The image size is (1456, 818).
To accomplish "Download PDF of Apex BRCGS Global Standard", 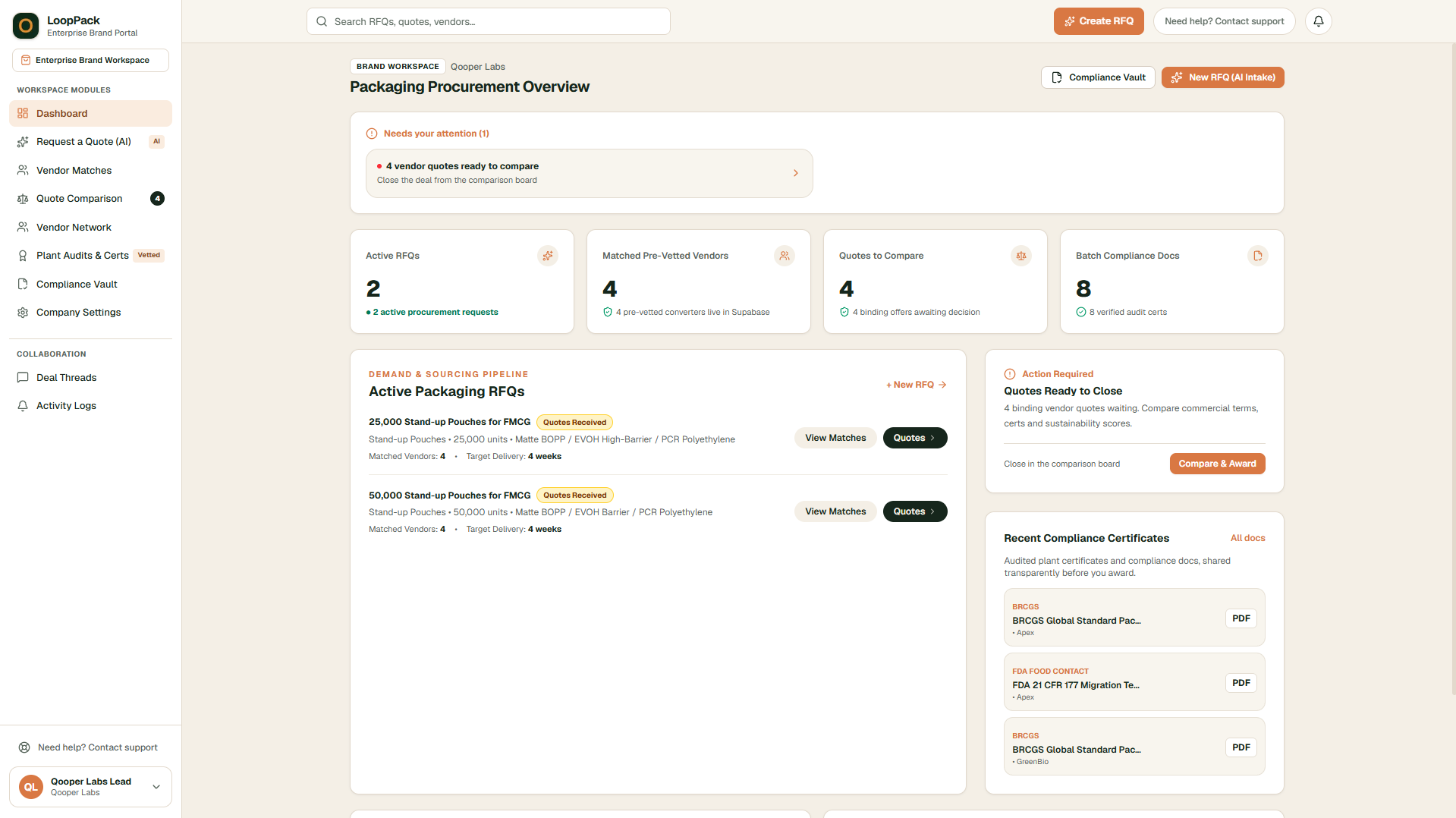I will pos(1241,618).
